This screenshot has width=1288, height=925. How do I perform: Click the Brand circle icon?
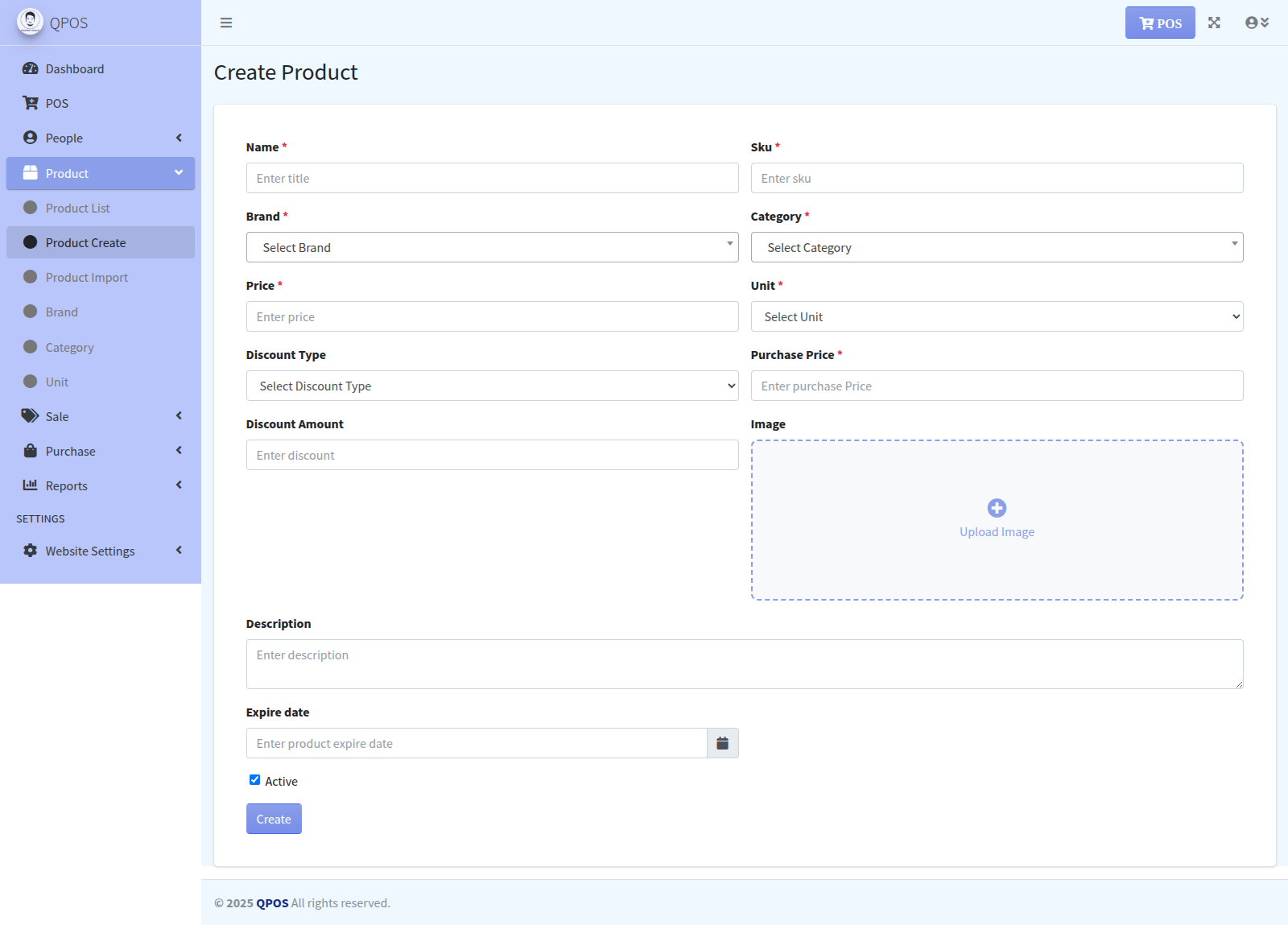coord(31,312)
